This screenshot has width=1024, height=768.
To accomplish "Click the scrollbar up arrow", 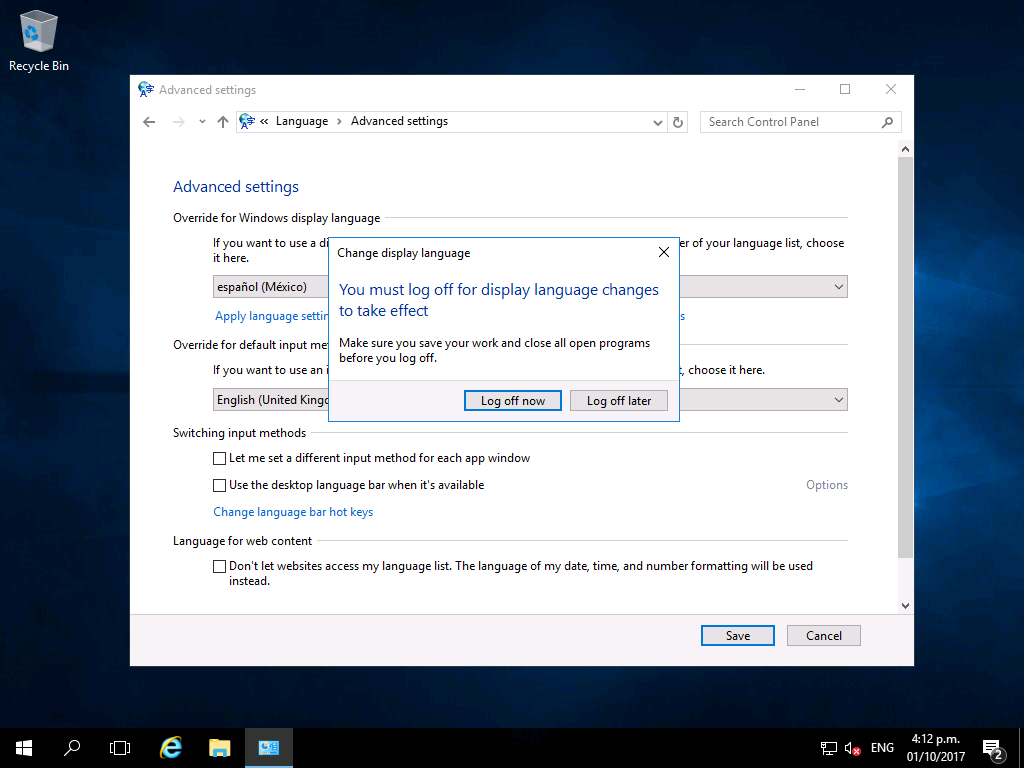I will (x=904, y=150).
